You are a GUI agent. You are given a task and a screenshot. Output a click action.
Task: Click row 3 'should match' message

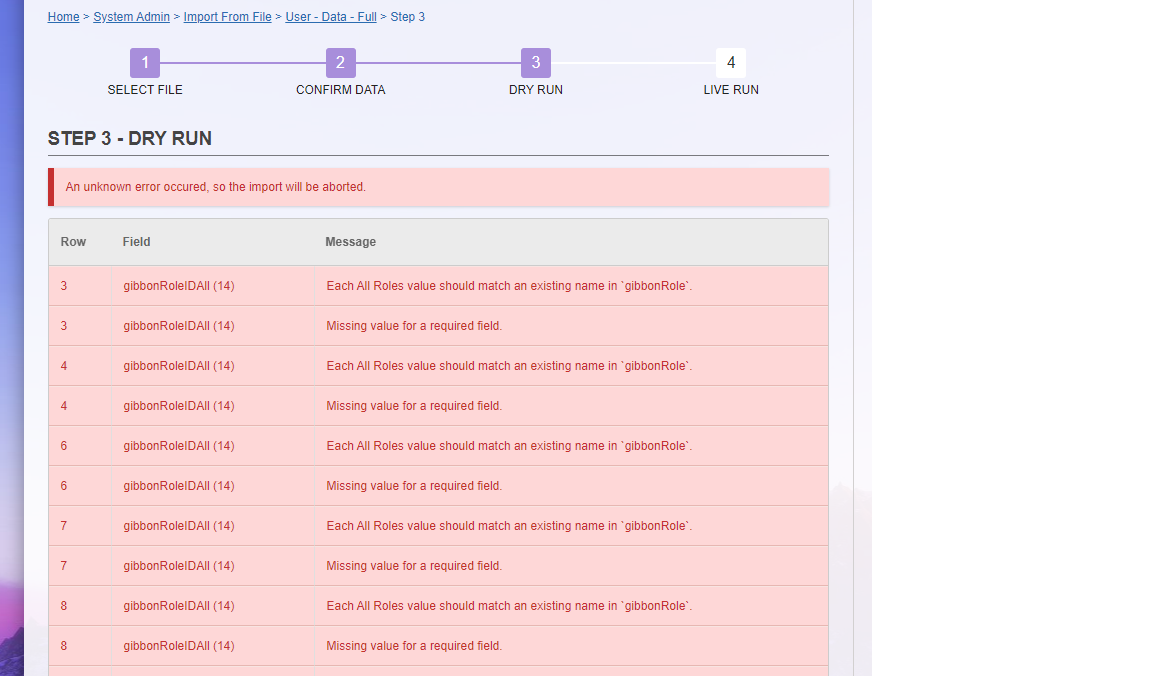coord(509,286)
